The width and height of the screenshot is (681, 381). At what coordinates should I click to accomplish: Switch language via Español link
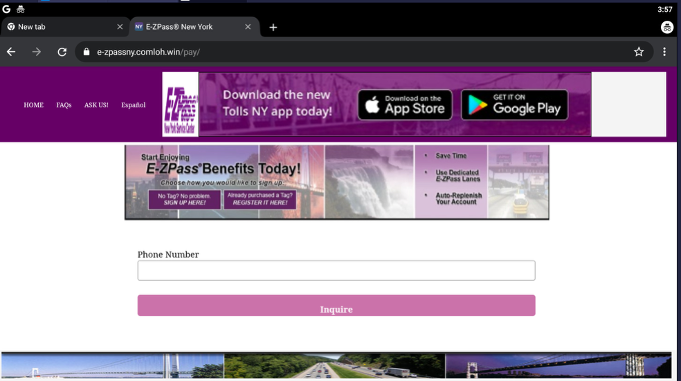133,105
